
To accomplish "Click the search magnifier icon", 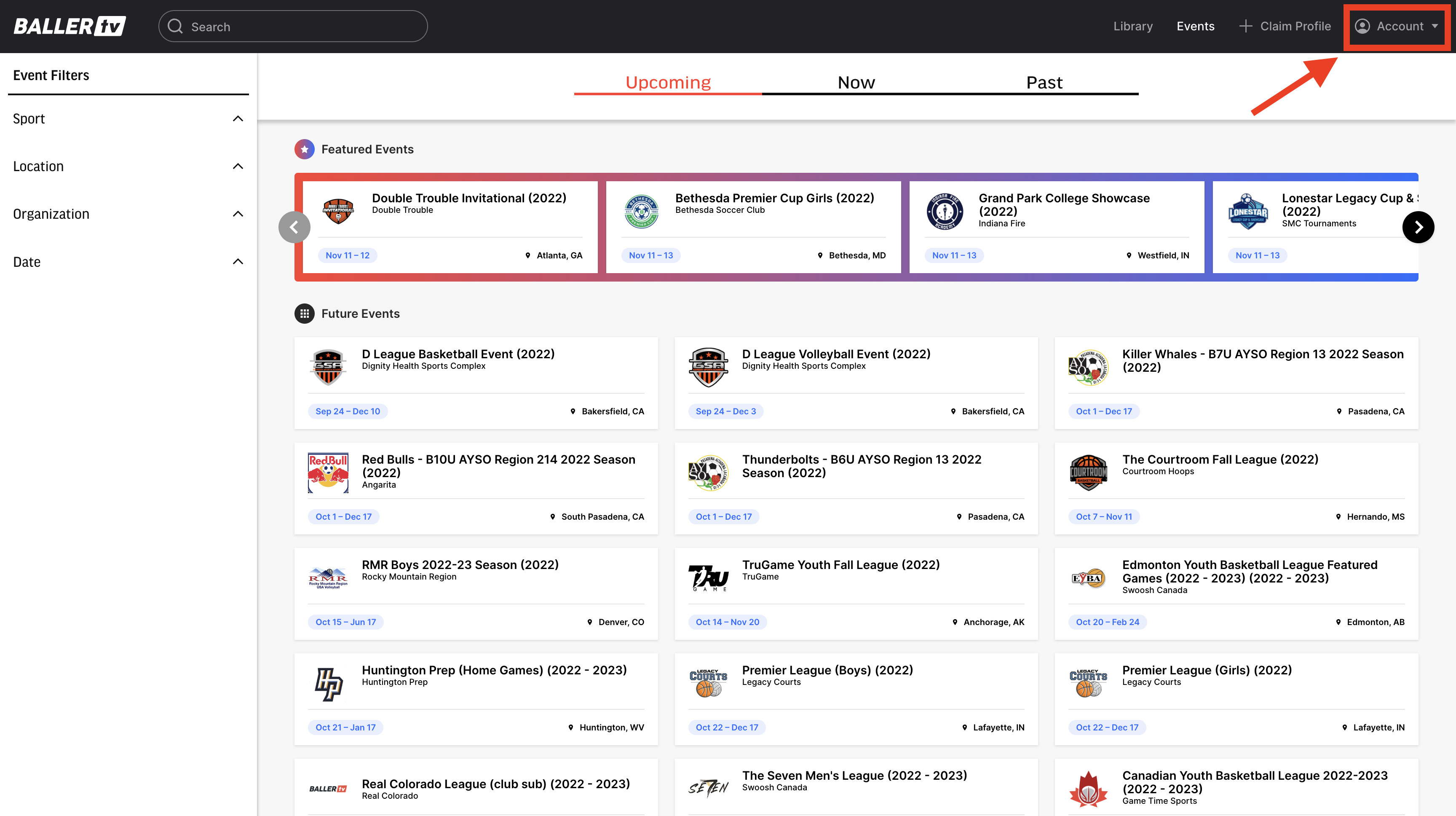I will pyautogui.click(x=175, y=27).
